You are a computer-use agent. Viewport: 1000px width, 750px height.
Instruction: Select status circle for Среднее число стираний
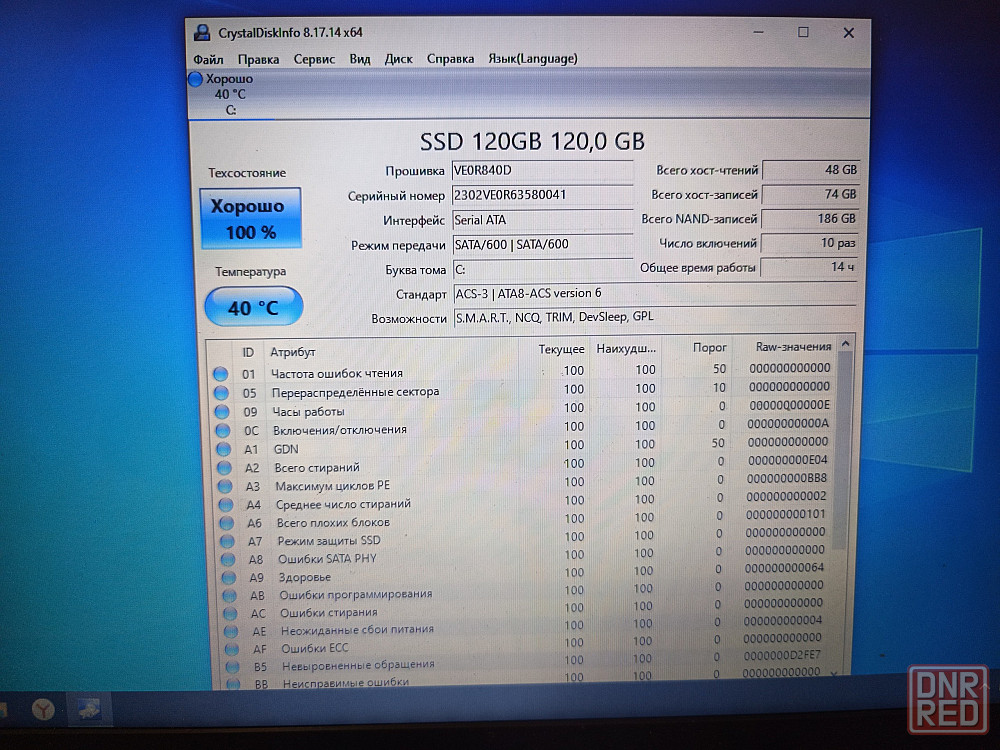pyautogui.click(x=226, y=504)
